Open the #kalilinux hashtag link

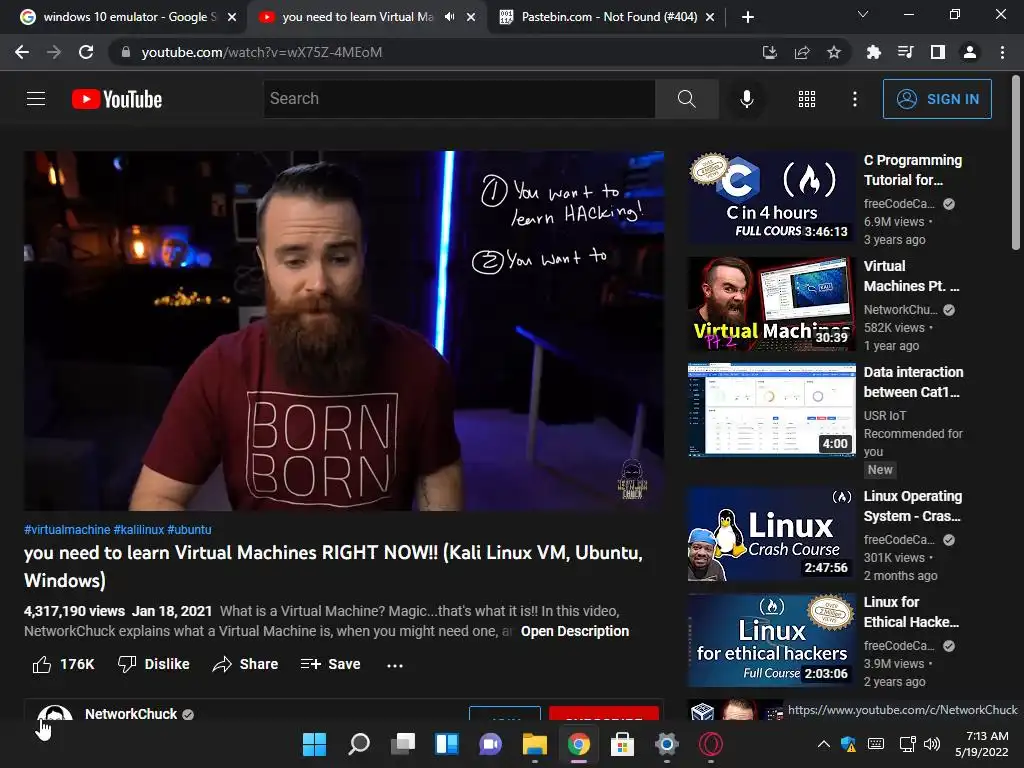138,530
